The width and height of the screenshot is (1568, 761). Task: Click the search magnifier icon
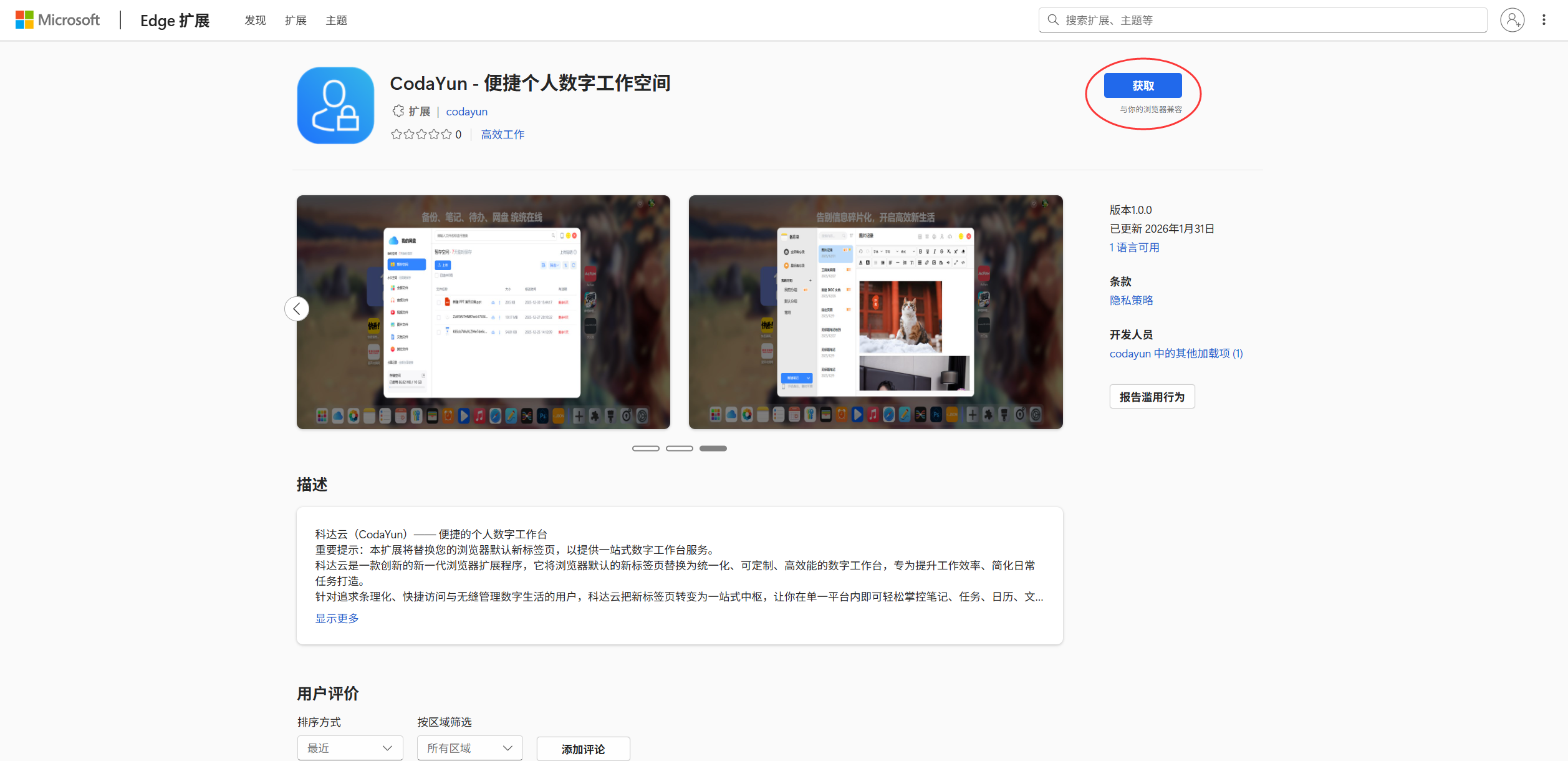pos(1053,20)
